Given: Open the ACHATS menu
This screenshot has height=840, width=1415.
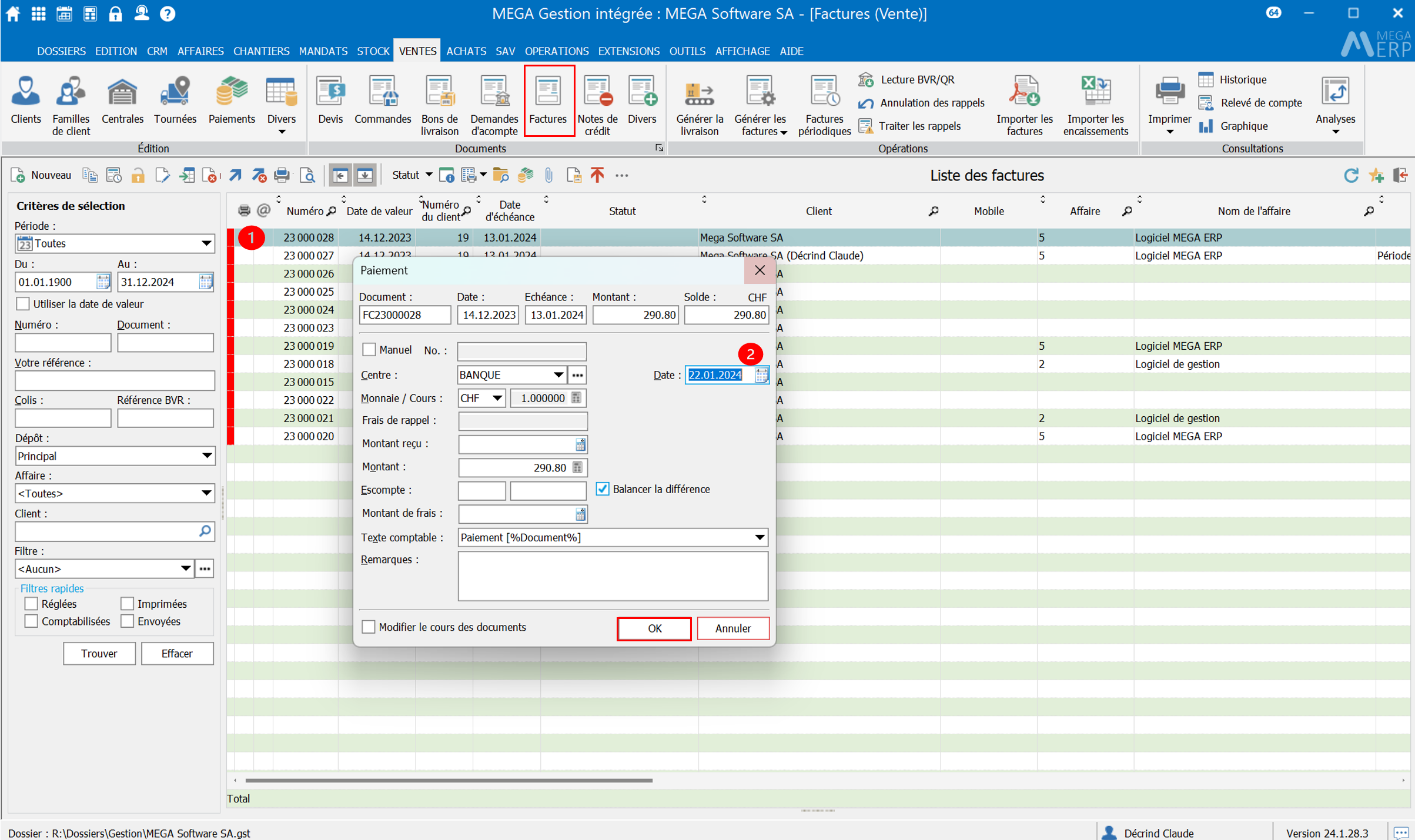Looking at the screenshot, I should click(x=466, y=51).
